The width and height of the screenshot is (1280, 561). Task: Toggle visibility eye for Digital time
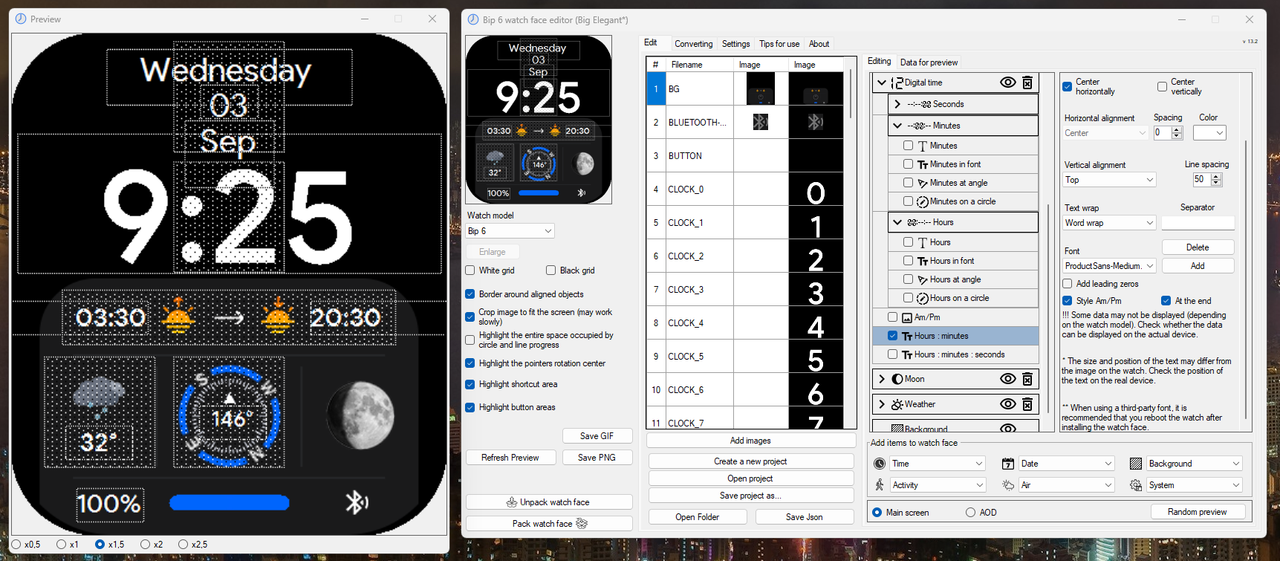click(1007, 83)
